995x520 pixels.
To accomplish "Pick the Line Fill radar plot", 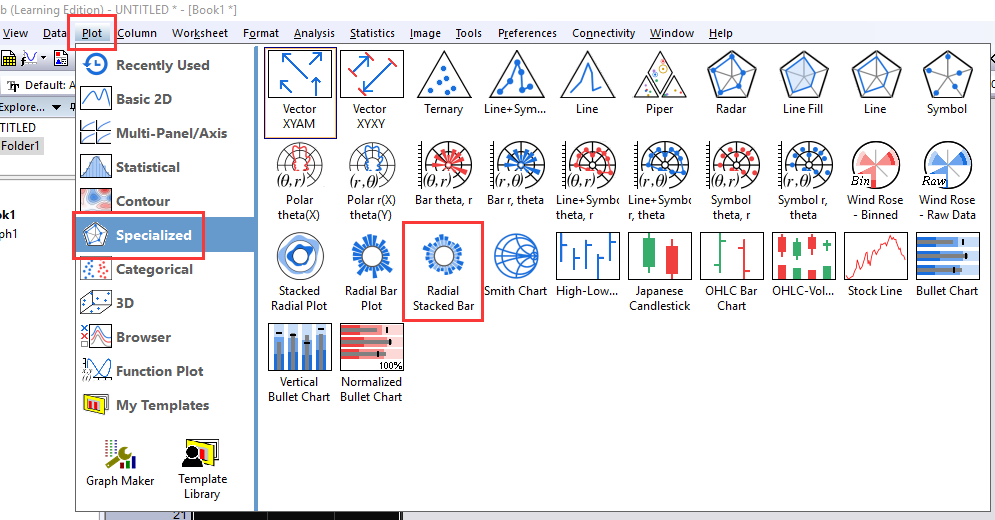I will tap(803, 85).
